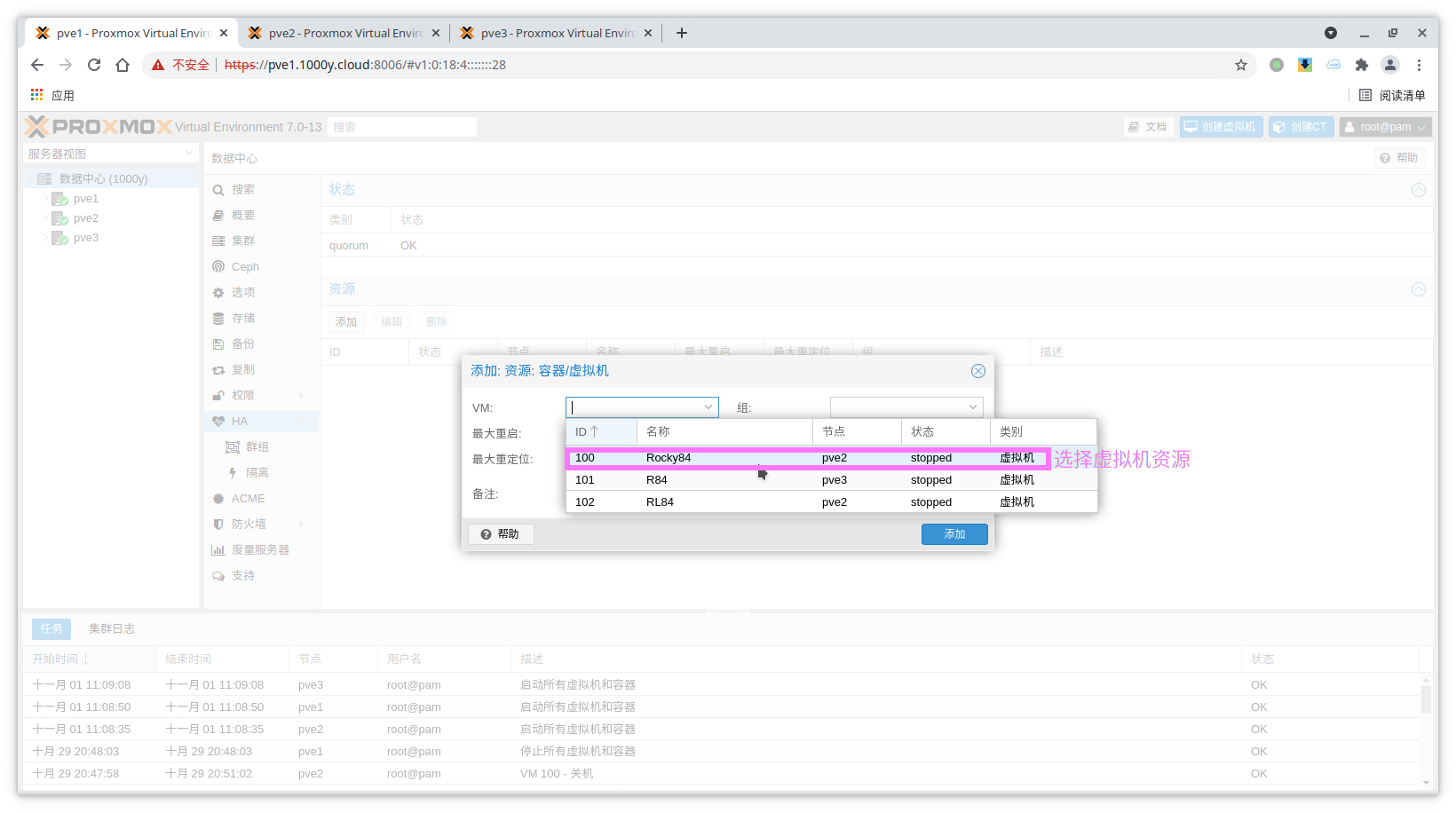Screen dimensions: 1456x813
Task: Open browser extensions puzzle icon
Action: click(1361, 65)
